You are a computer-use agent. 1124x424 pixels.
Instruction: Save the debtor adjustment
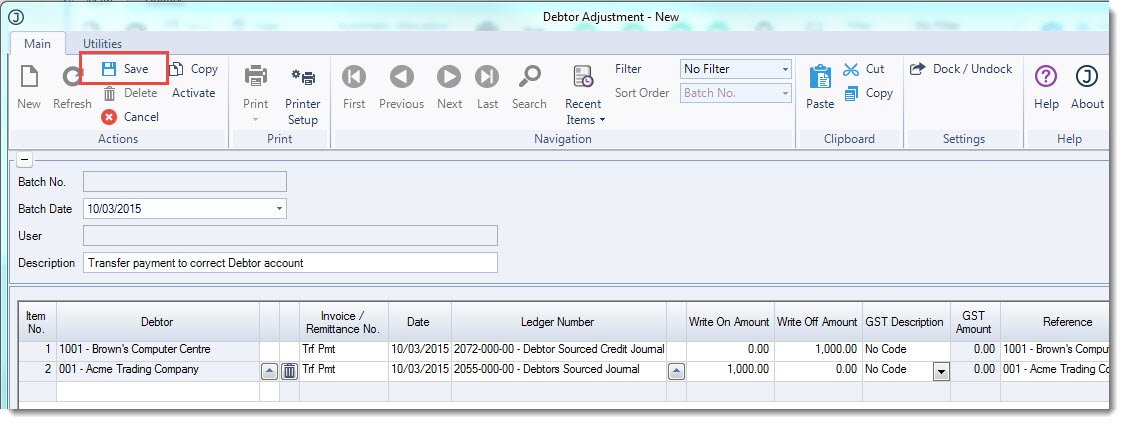[124, 69]
